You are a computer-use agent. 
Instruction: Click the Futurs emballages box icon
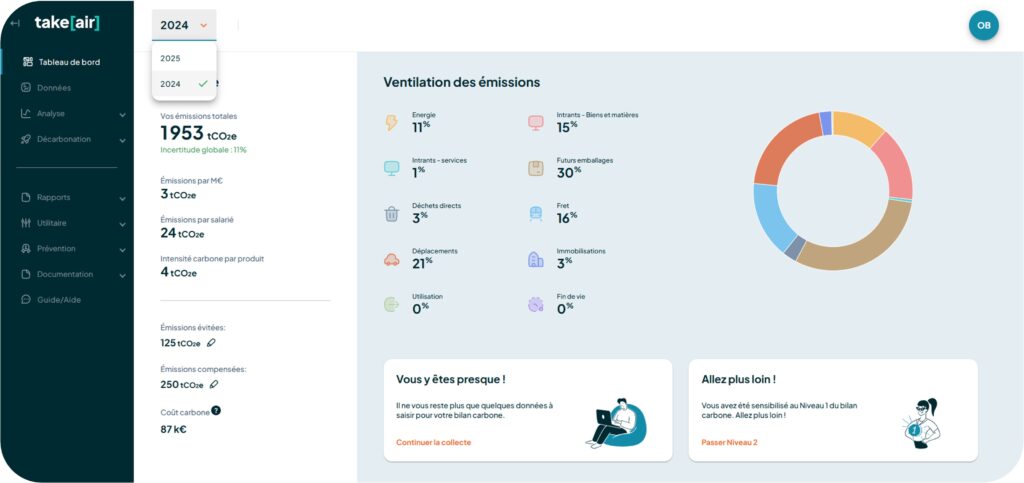(536, 168)
